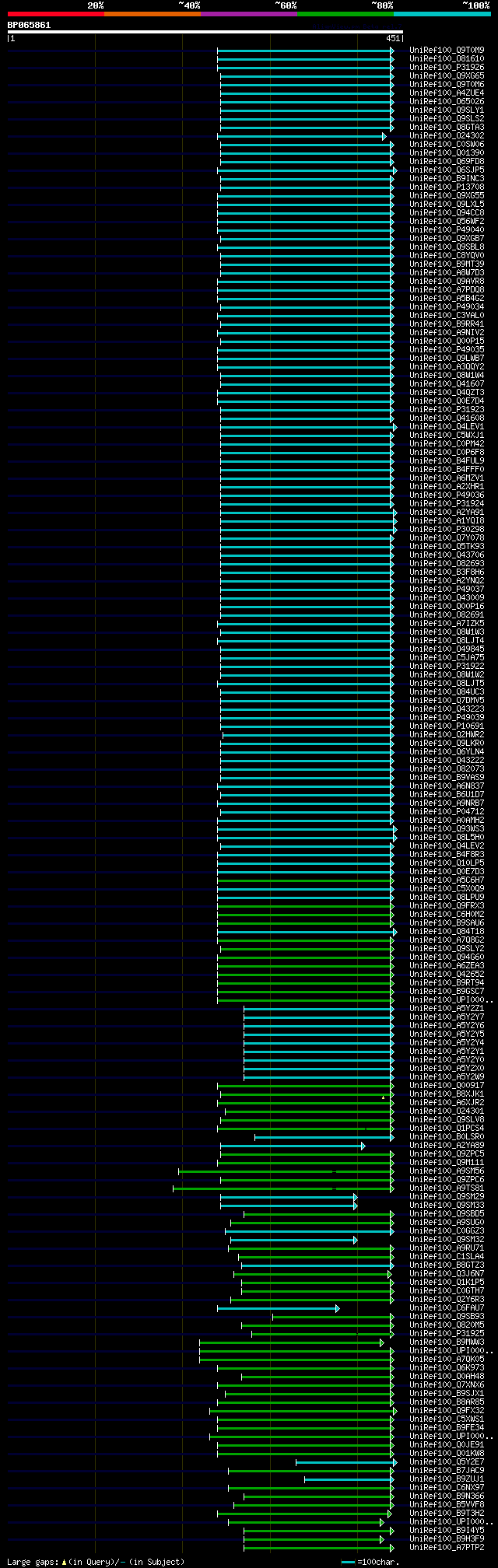Select label UniRef100_C0SW06

point(447,145)
